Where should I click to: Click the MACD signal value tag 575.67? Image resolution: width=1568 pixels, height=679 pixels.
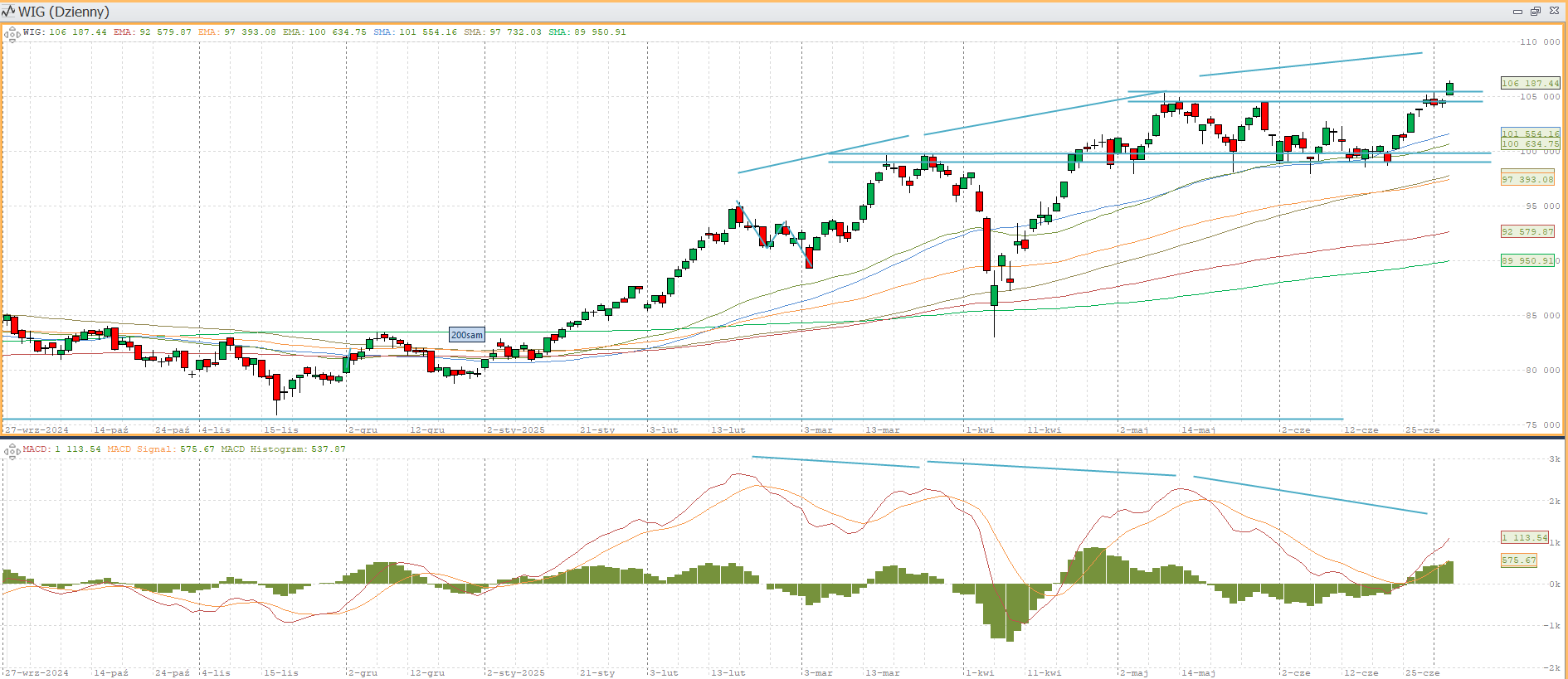[x=1518, y=560]
